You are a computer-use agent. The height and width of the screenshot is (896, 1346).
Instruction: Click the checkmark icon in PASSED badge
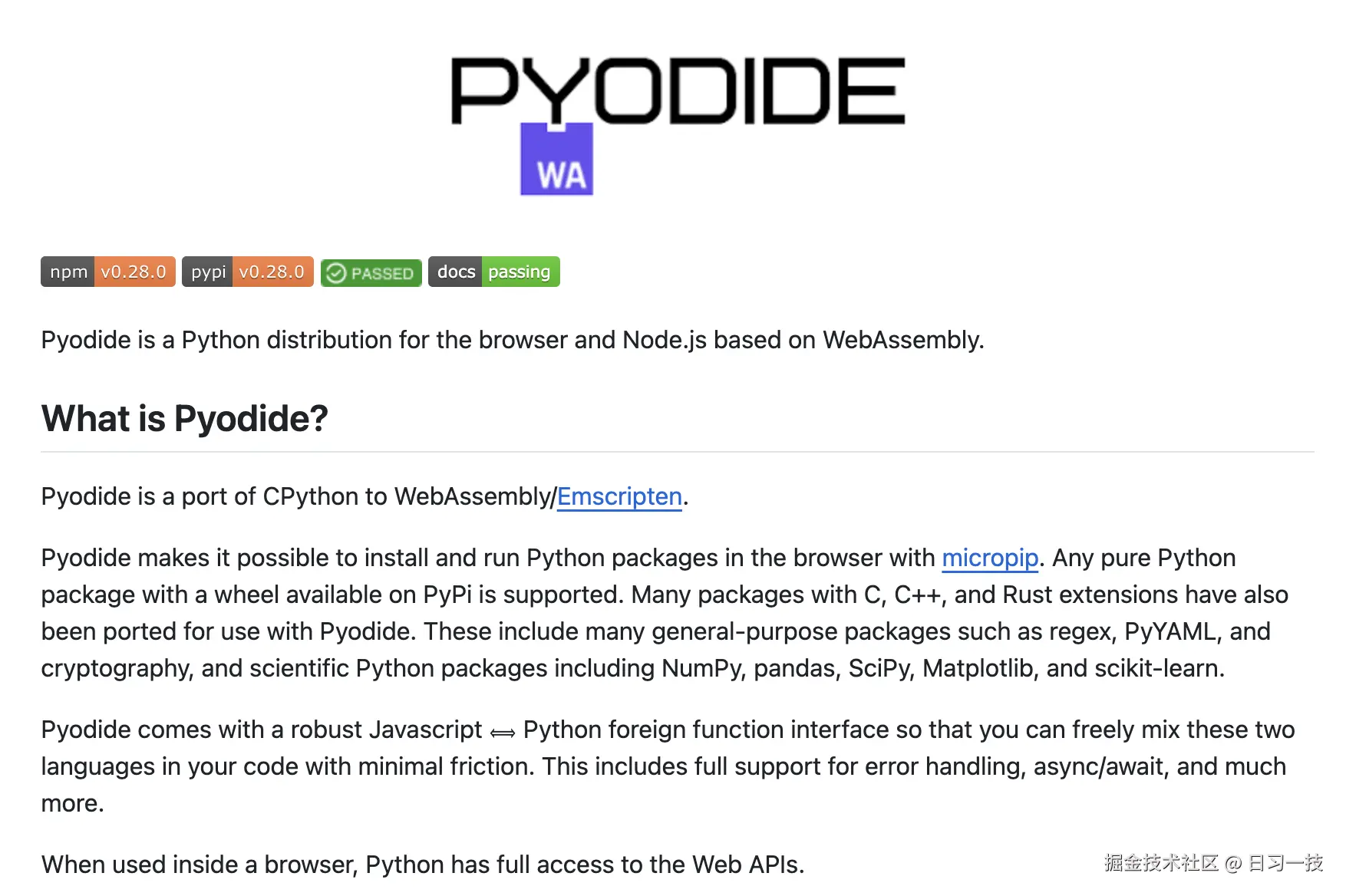pos(336,273)
